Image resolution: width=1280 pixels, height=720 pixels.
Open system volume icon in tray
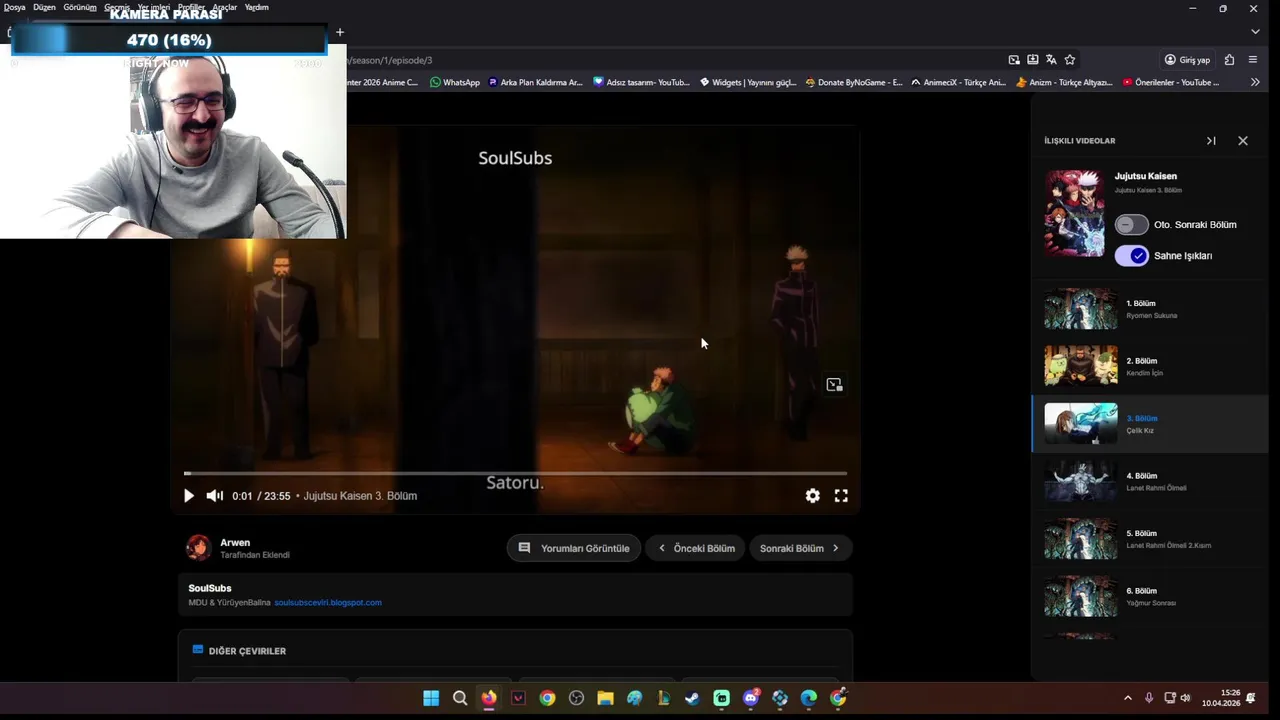(1186, 698)
